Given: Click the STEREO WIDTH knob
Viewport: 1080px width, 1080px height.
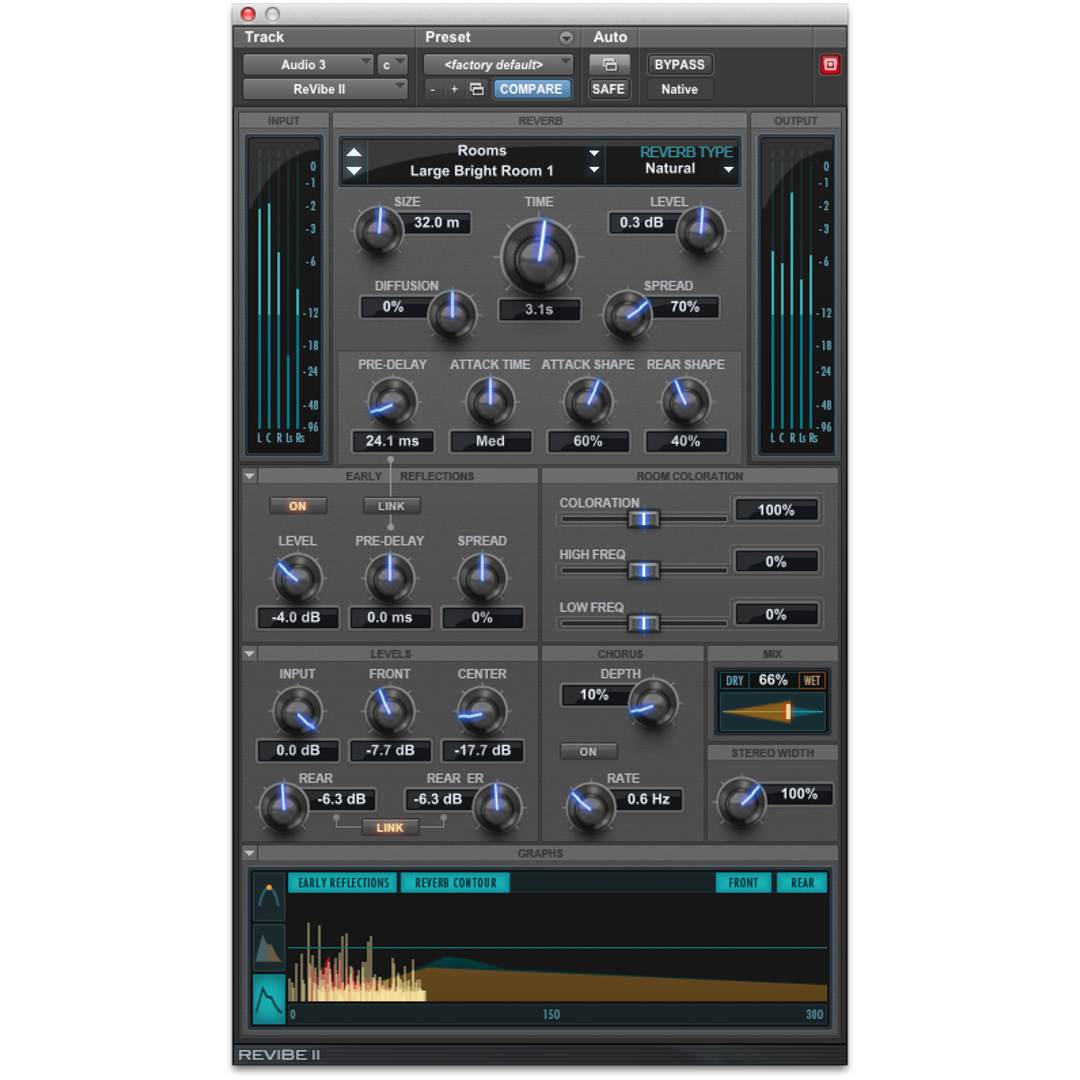Looking at the screenshot, I should (x=742, y=802).
